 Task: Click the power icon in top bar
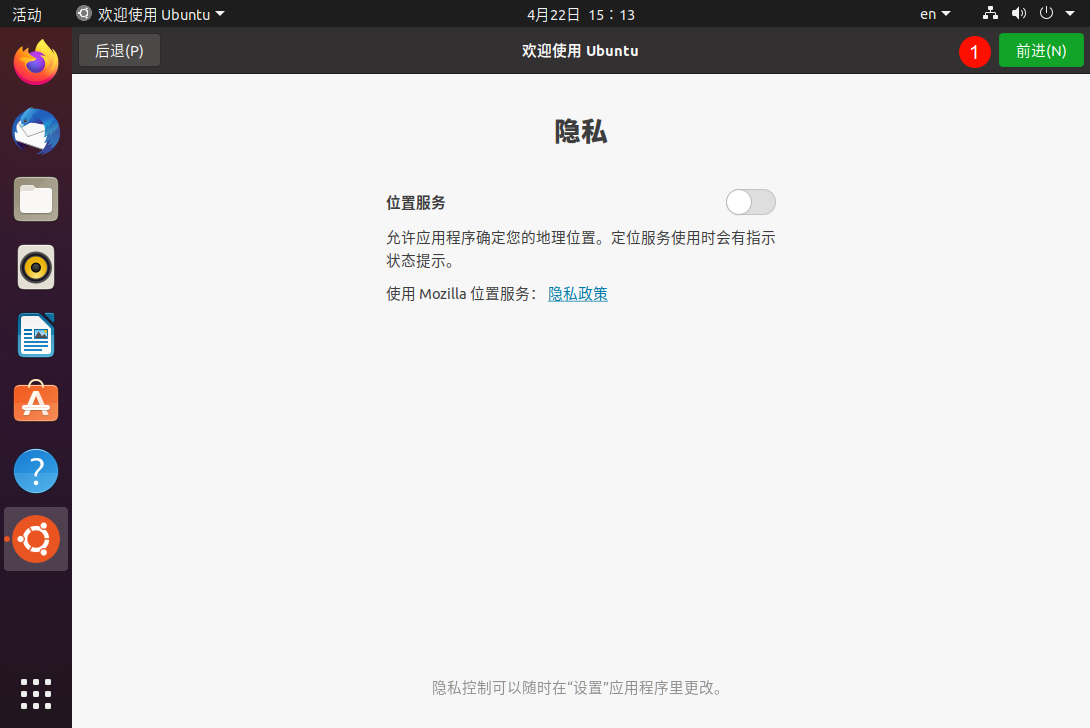1046,13
